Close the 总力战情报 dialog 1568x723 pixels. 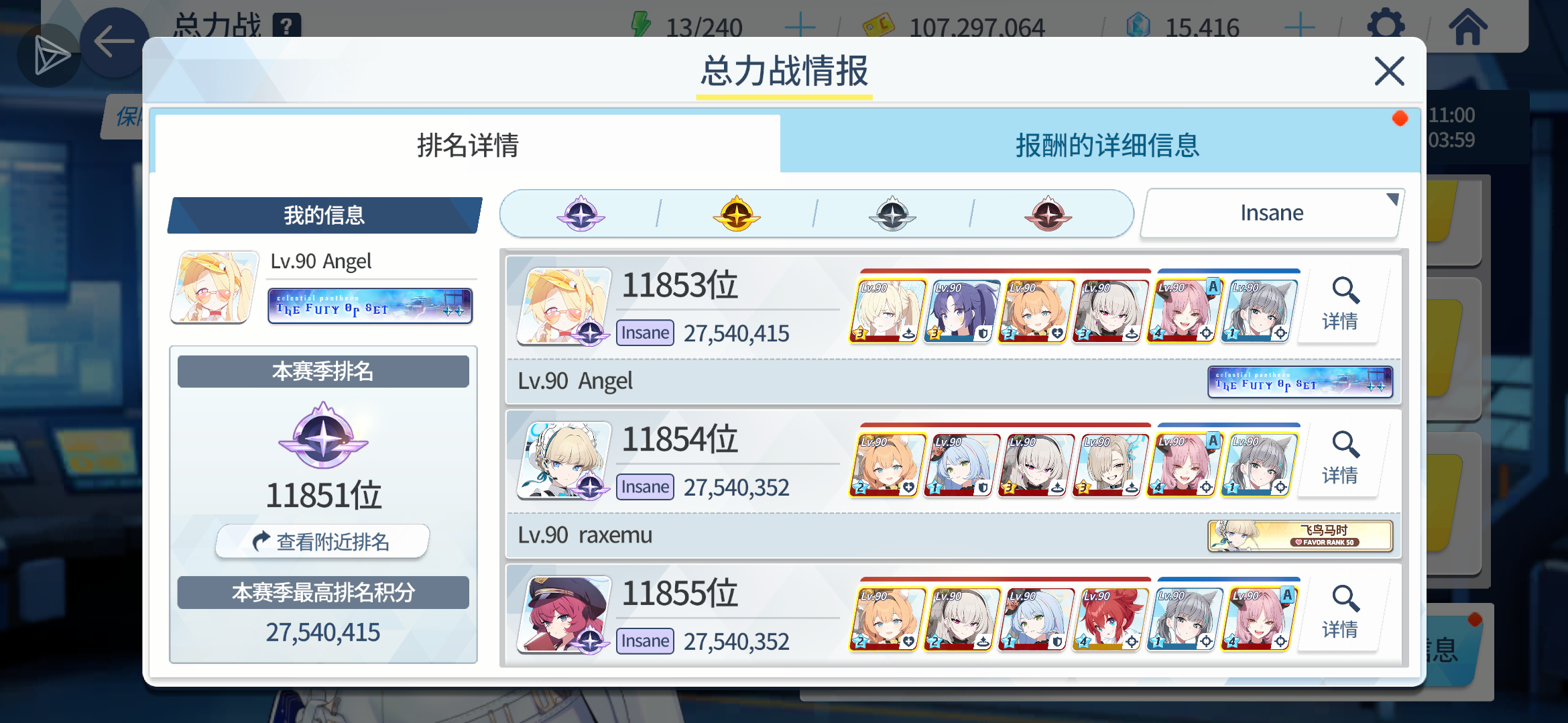pyautogui.click(x=1389, y=70)
